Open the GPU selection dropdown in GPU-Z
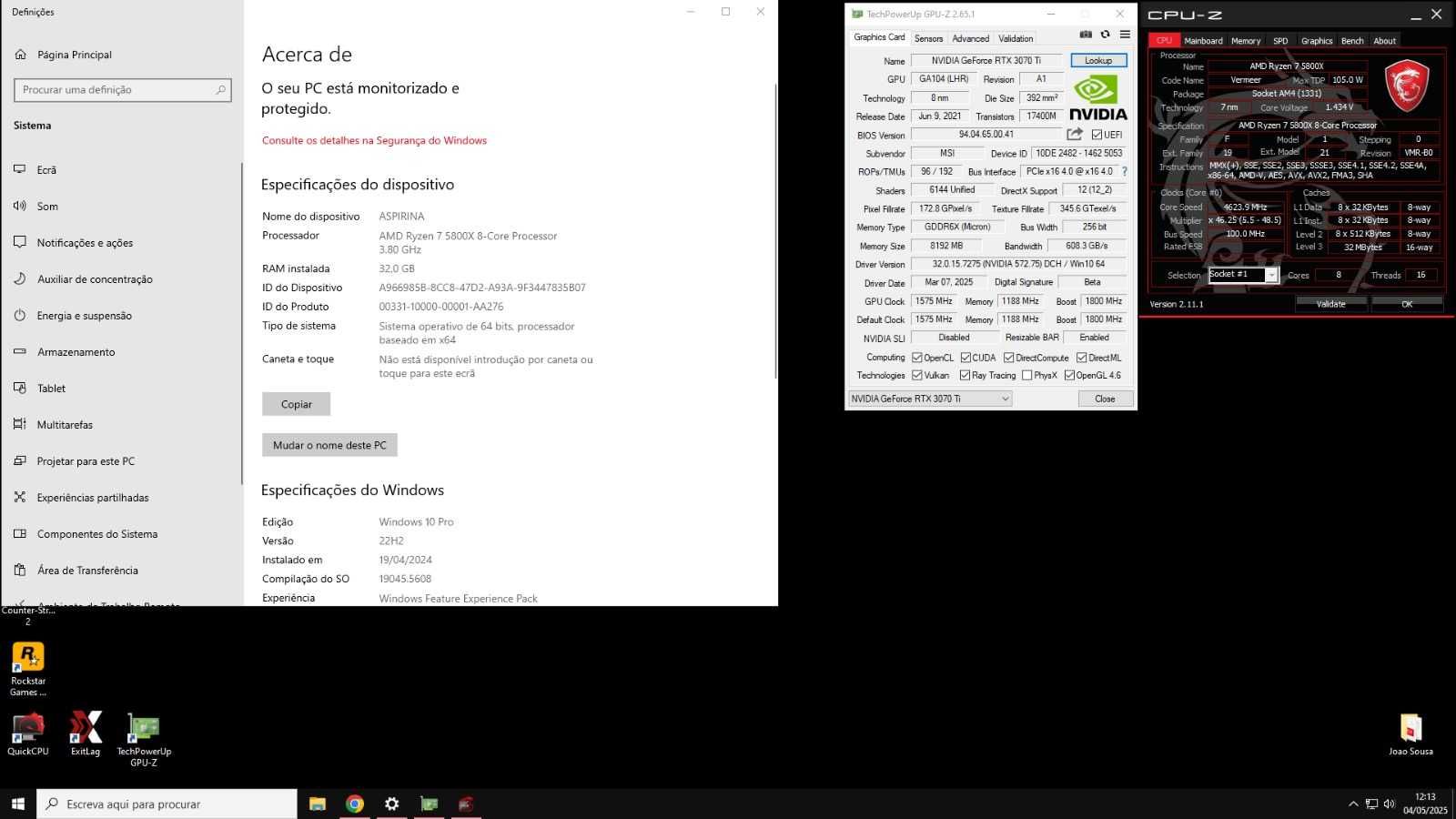 click(x=930, y=399)
